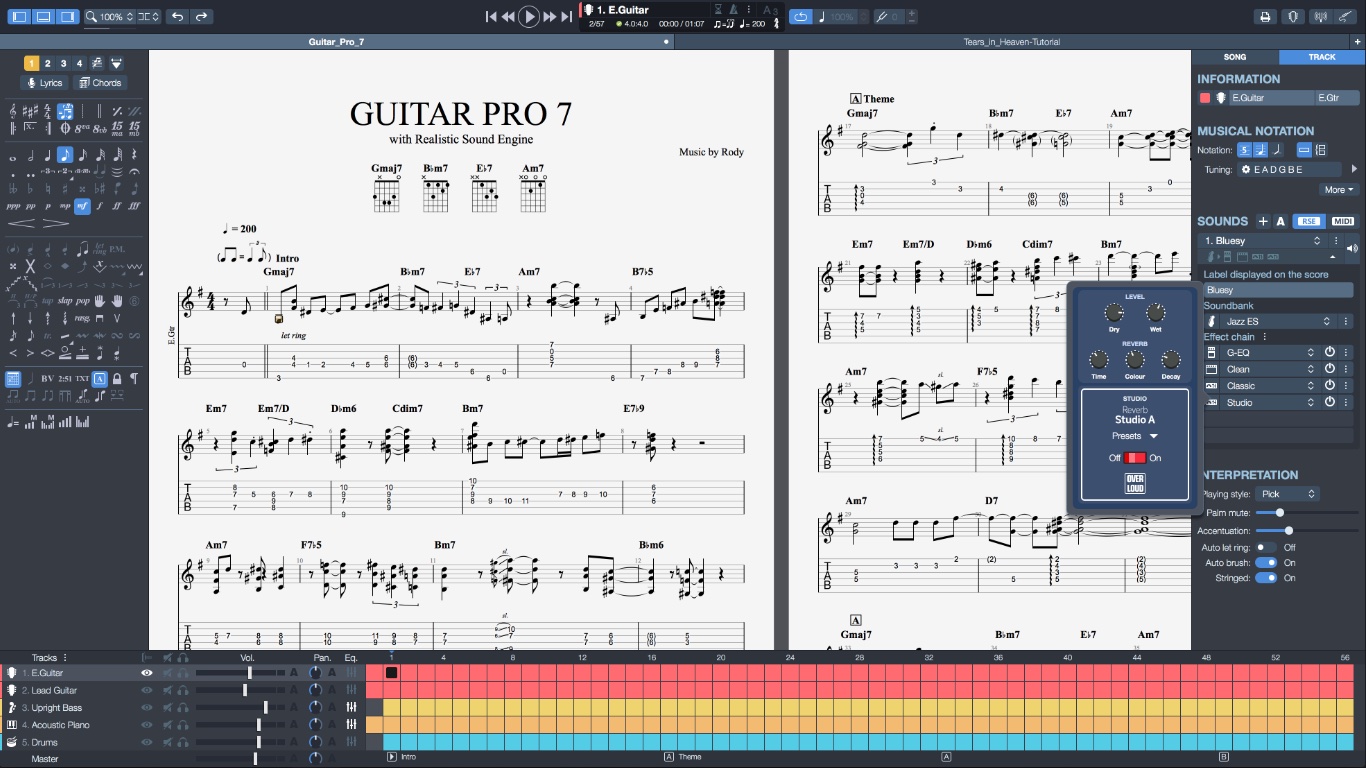Click the Print icon
1366x768 pixels.
pos(1265,17)
